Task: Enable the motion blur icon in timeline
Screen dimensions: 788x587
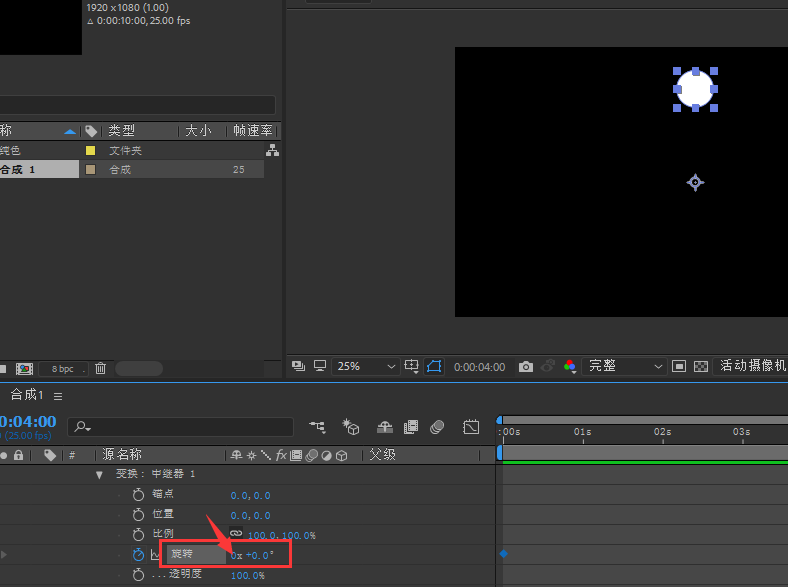Action: click(437, 427)
